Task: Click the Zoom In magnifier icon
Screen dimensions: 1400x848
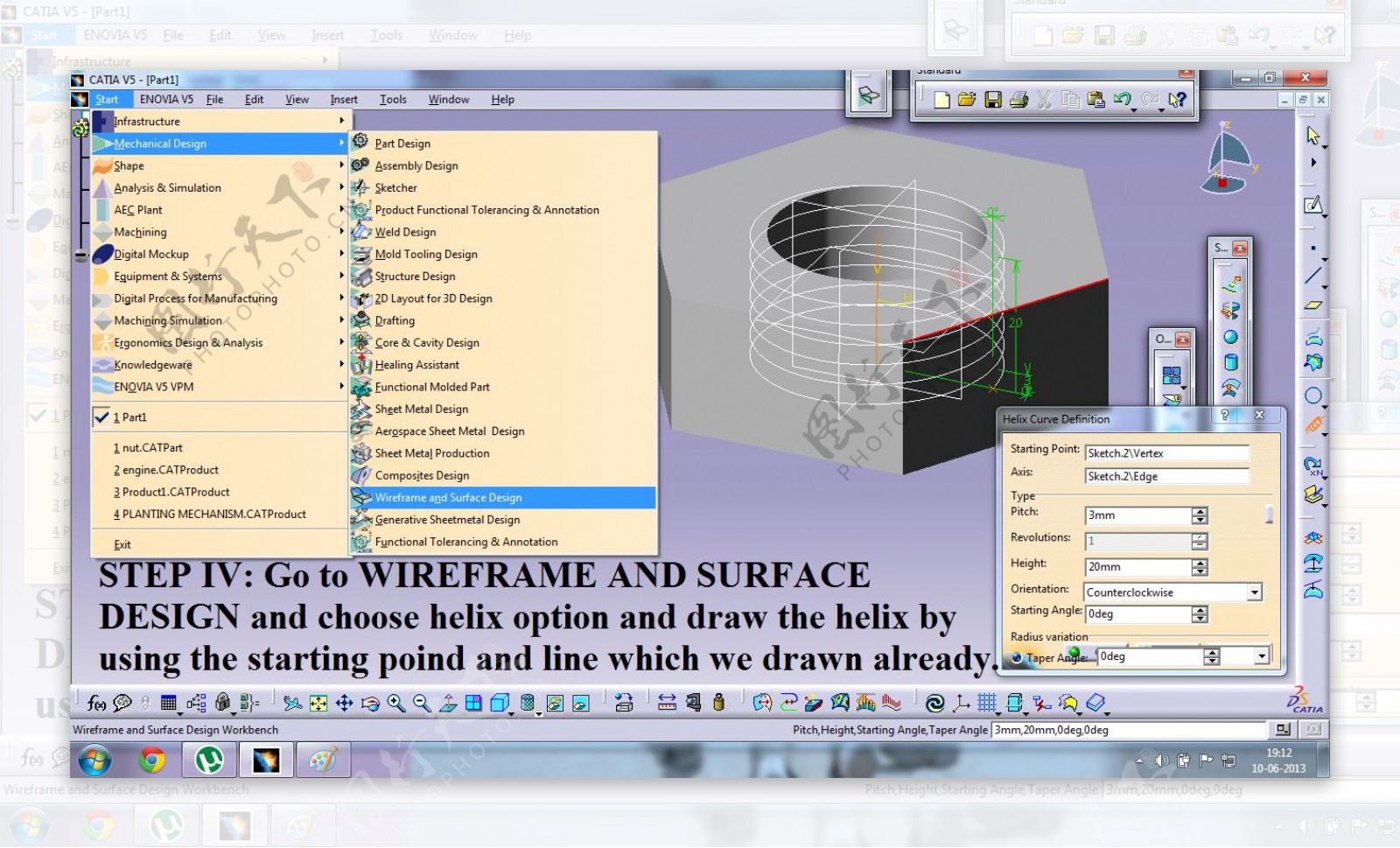Action: click(x=396, y=703)
